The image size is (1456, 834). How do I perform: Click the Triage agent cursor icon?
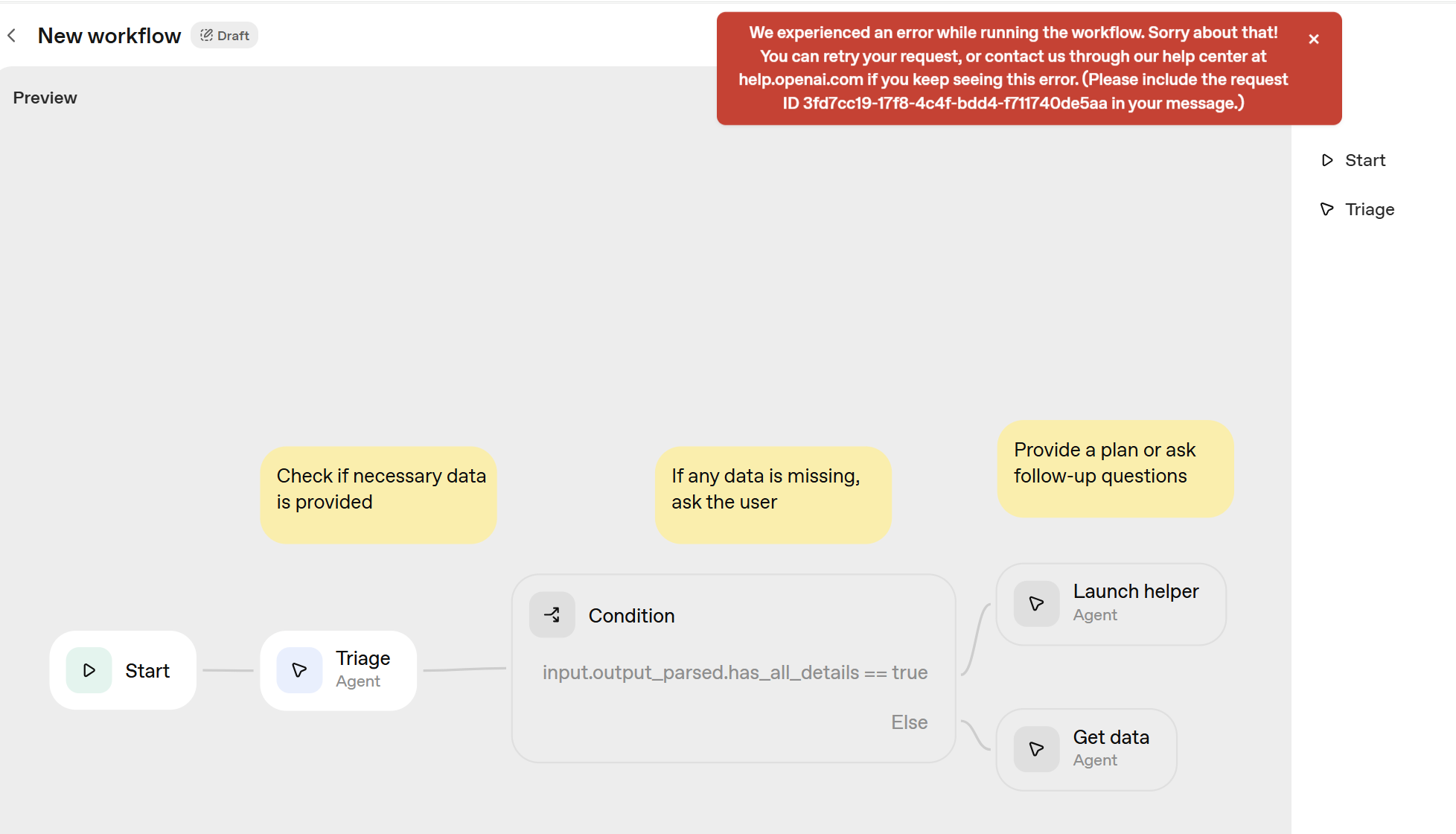point(299,670)
